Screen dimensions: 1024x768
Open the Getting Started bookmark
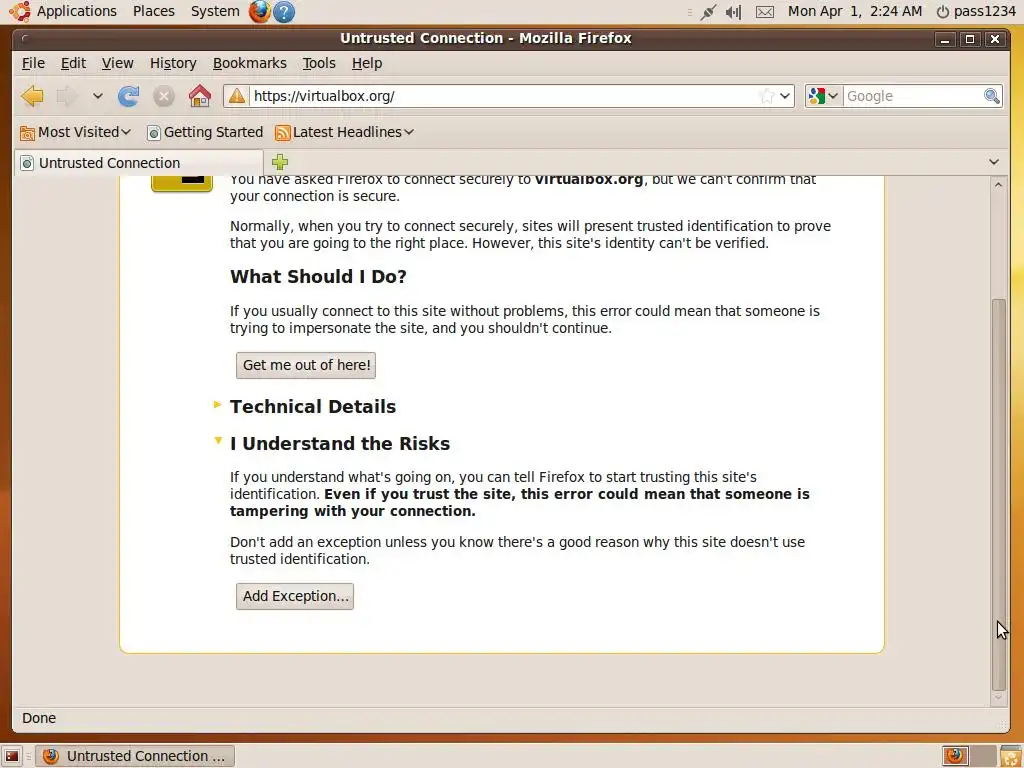pyautogui.click(x=205, y=132)
